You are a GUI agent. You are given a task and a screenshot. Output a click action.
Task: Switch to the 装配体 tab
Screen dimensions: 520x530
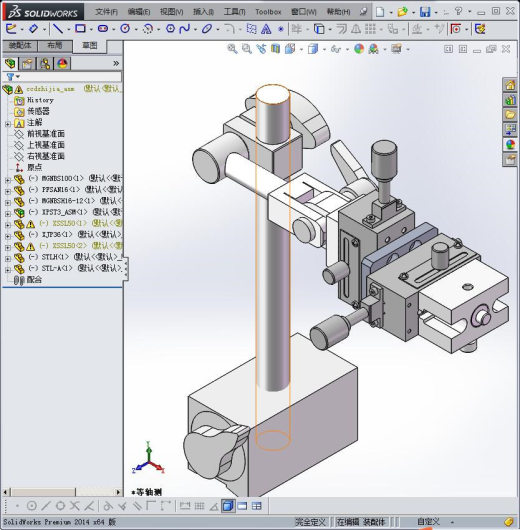(x=20, y=46)
